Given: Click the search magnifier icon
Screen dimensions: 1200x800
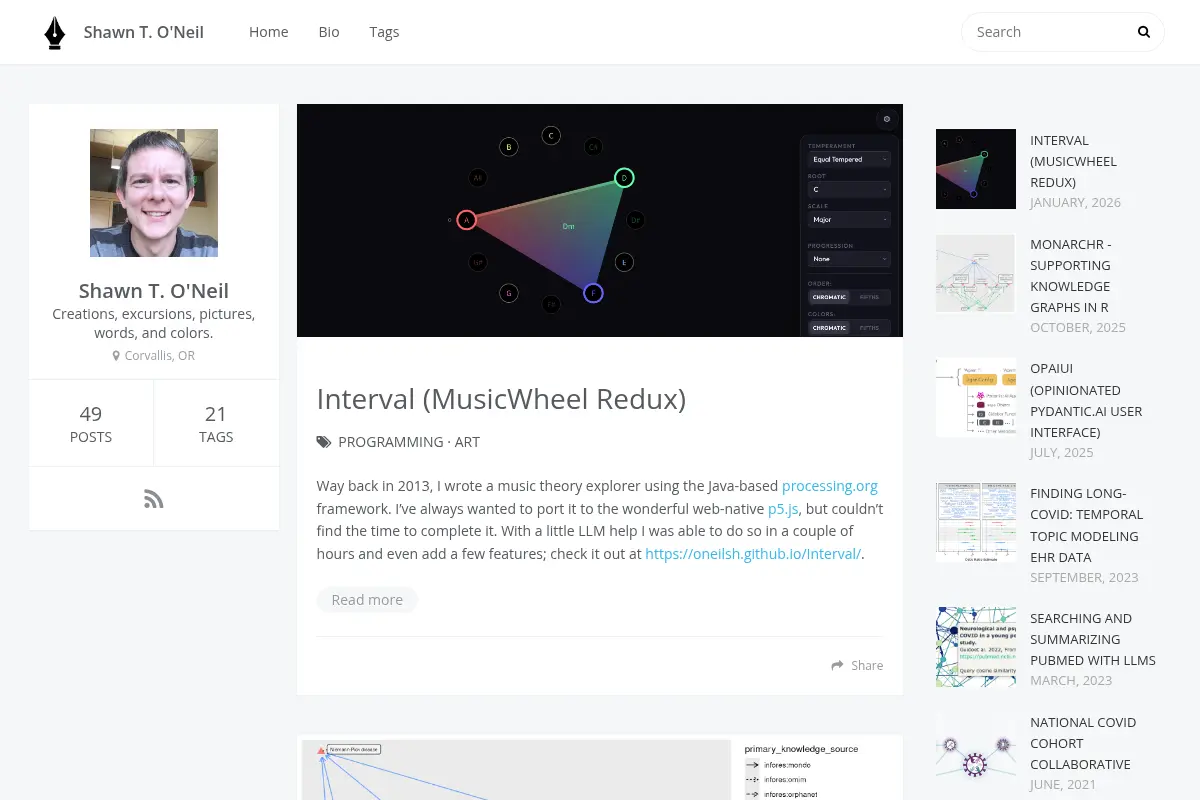Looking at the screenshot, I should tap(1144, 32).
